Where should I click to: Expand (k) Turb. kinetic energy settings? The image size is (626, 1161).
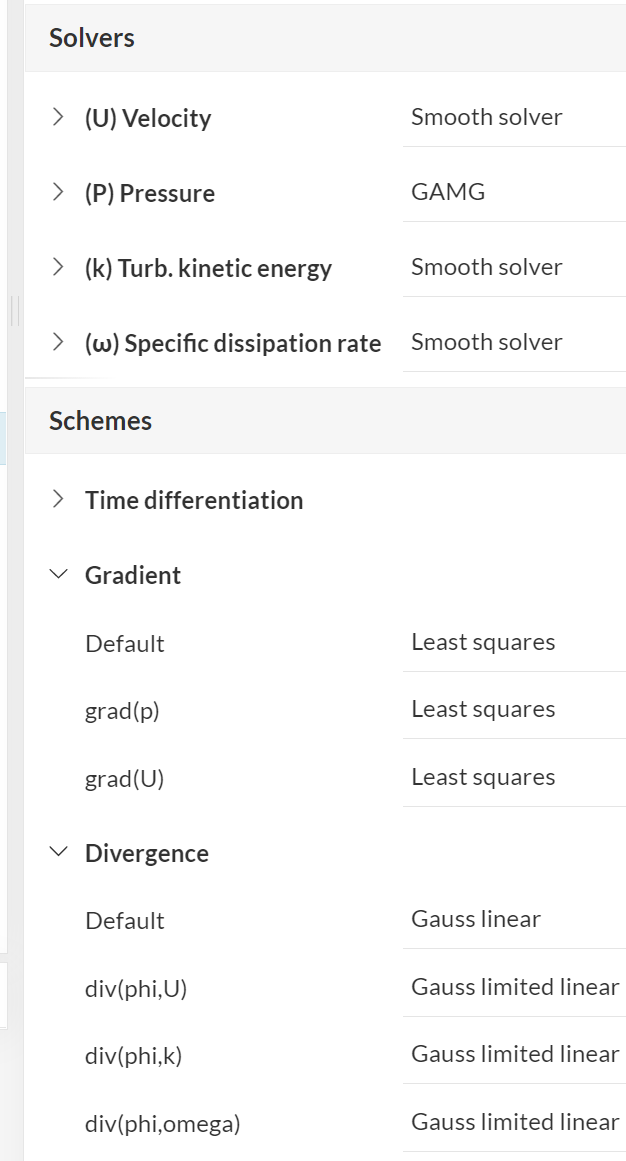coord(59,268)
